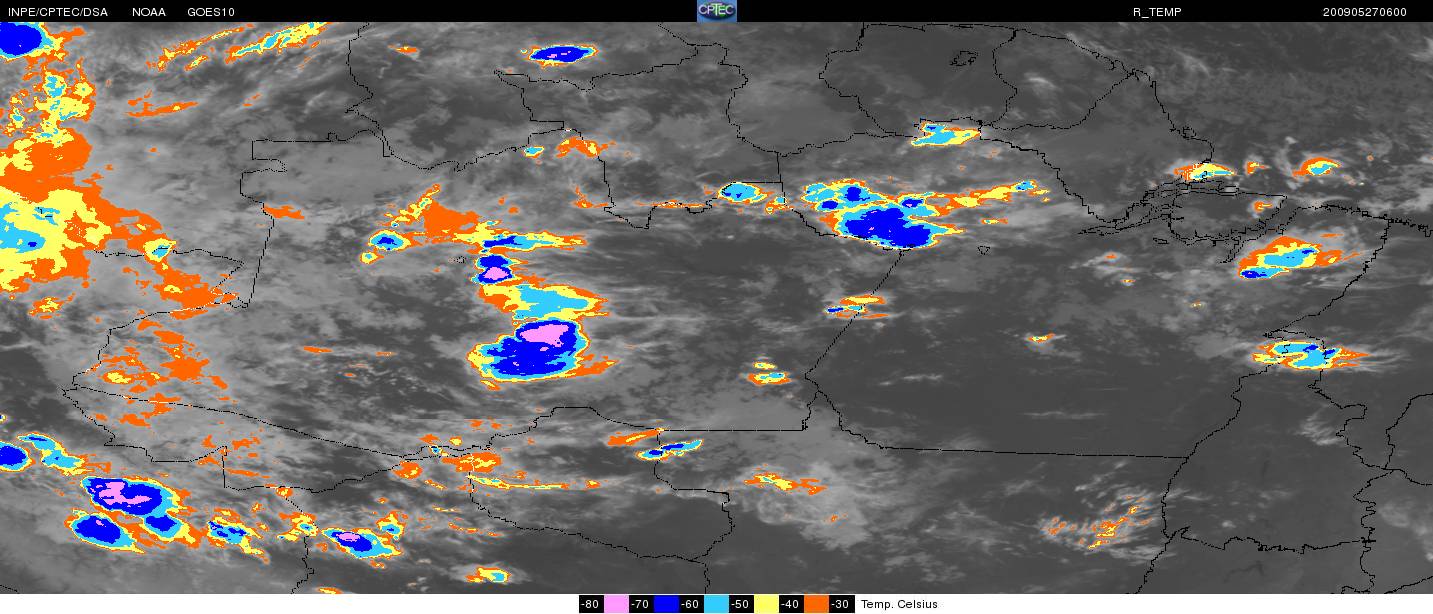Screen dimensions: 1433x614
Task: Click the R_TEMP product label
Action: pos(1157,12)
